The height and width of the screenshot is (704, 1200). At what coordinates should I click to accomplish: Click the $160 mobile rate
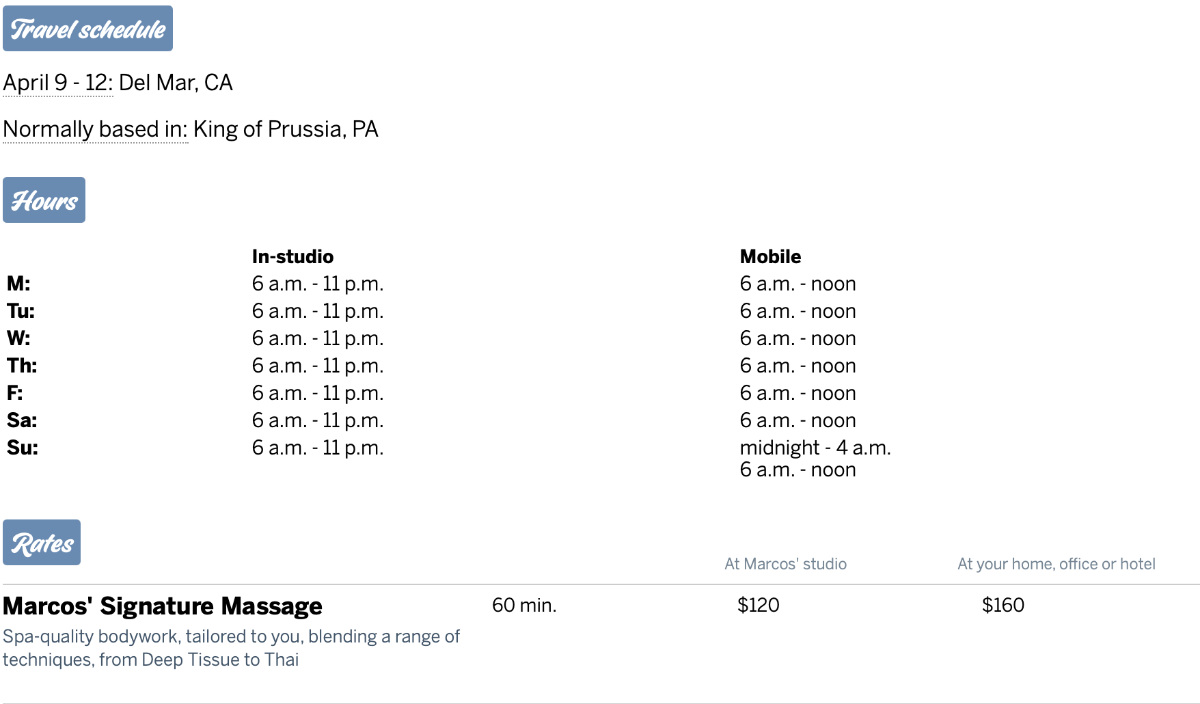click(1003, 605)
